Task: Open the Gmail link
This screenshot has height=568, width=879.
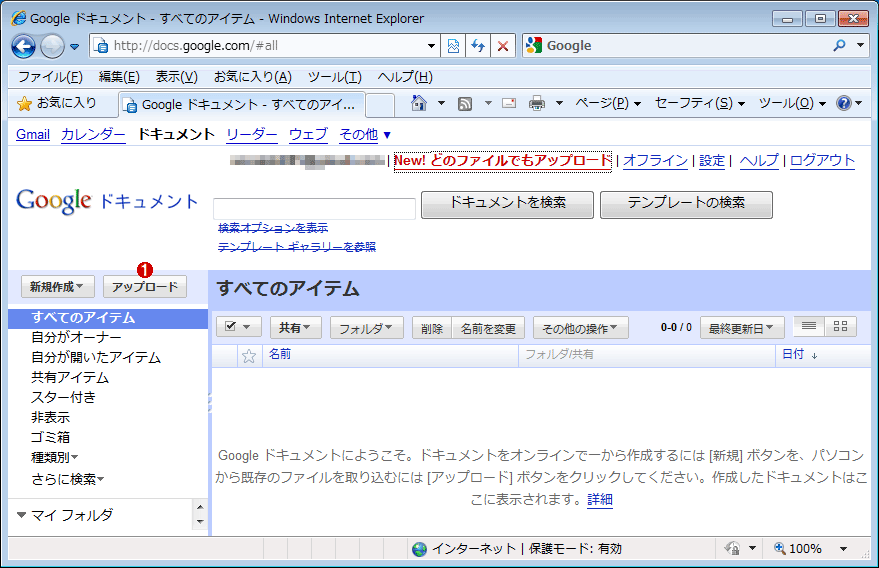Action: [x=33, y=135]
